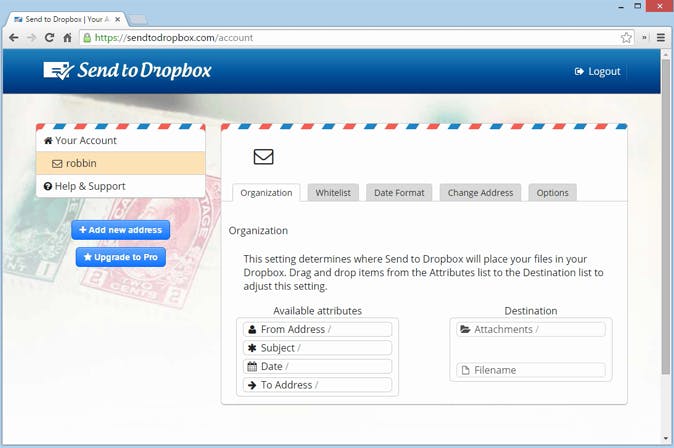Select the From Address attribute

[x=318, y=329]
